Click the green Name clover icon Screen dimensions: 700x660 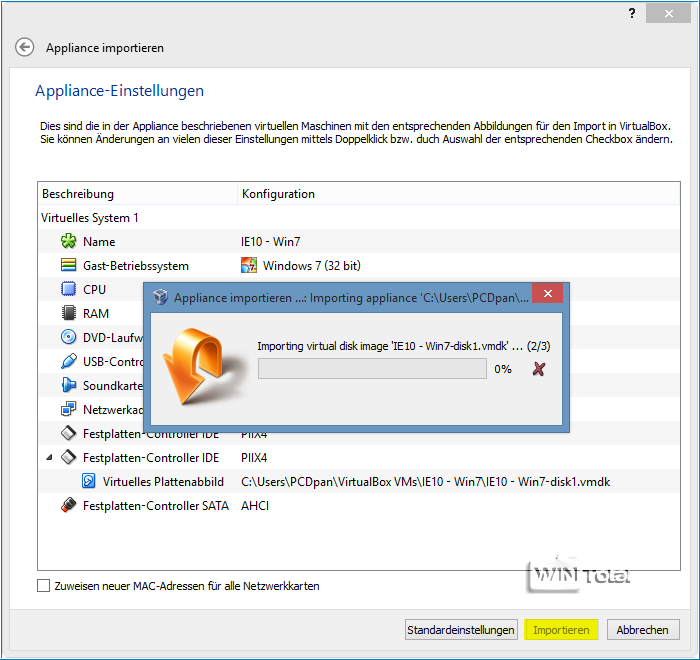(x=68, y=241)
